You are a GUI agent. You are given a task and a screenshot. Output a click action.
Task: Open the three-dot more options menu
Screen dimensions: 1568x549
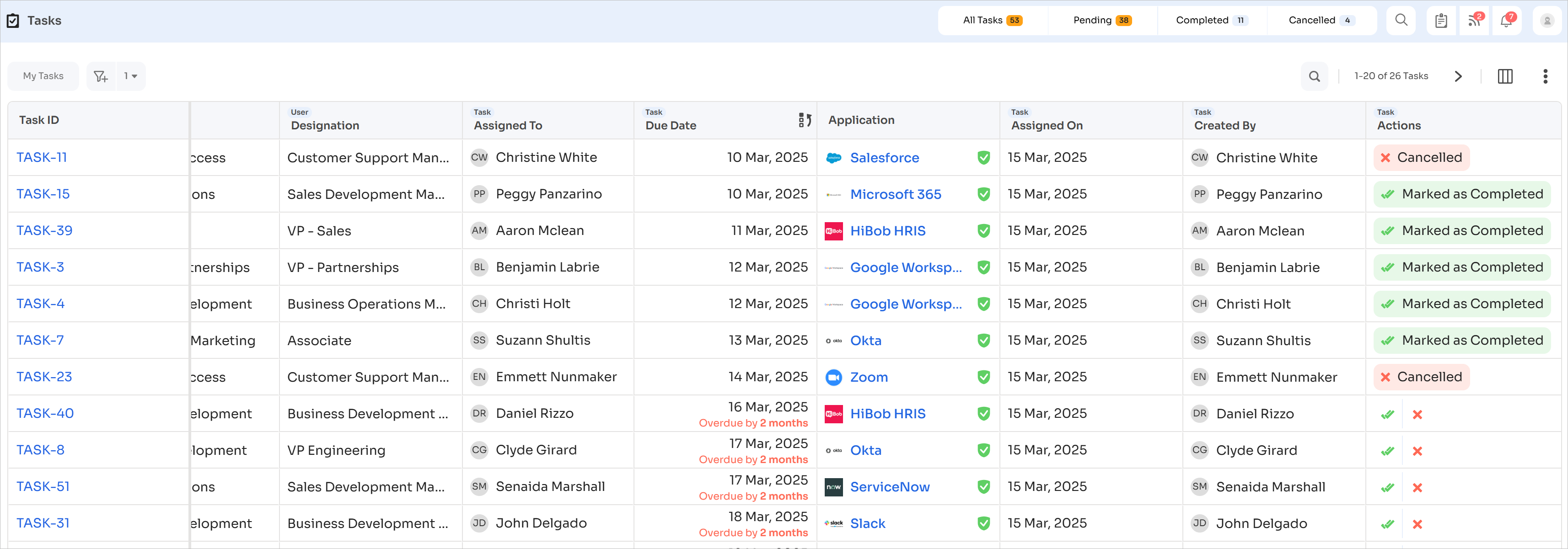click(x=1545, y=76)
